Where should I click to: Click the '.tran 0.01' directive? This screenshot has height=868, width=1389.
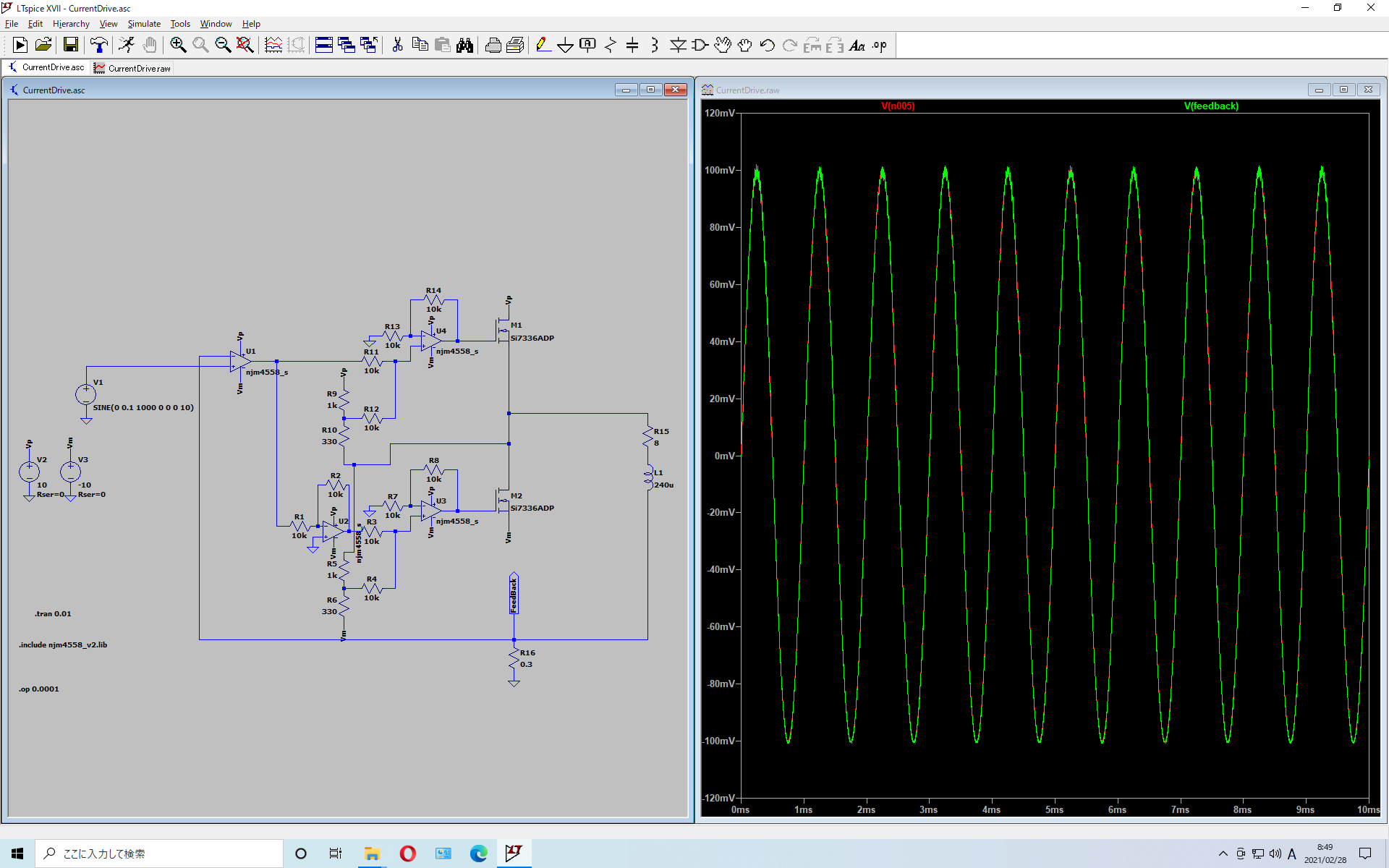click(53, 614)
